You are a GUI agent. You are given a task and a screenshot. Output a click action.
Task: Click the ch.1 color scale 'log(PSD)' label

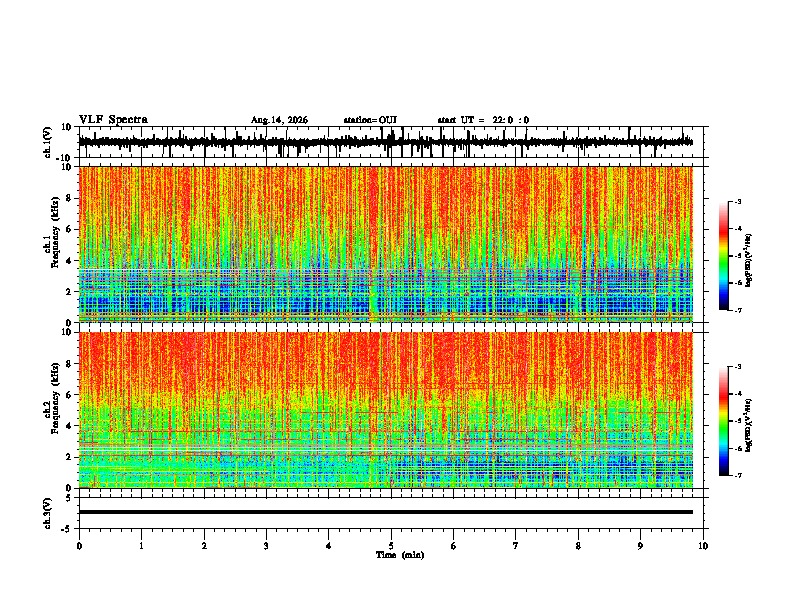749,261
